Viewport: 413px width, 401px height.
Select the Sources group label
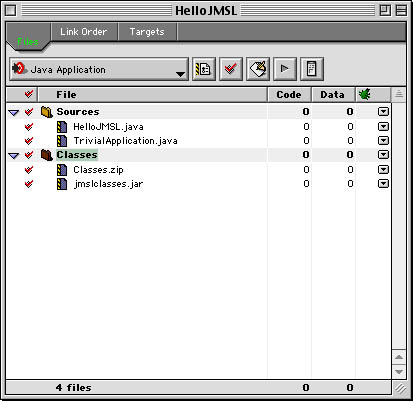coord(78,112)
